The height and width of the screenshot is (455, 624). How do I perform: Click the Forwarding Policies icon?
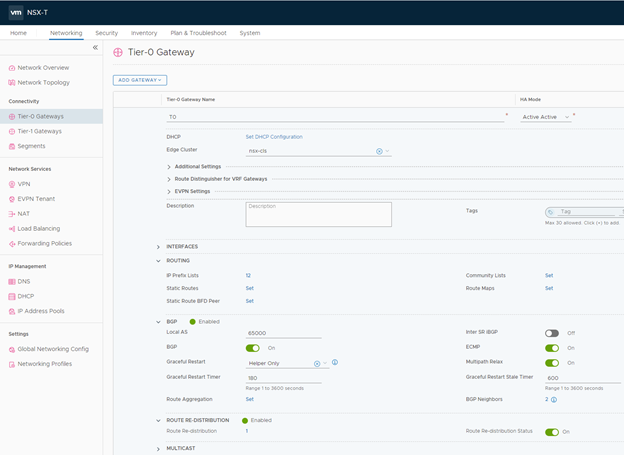[x=12, y=244]
